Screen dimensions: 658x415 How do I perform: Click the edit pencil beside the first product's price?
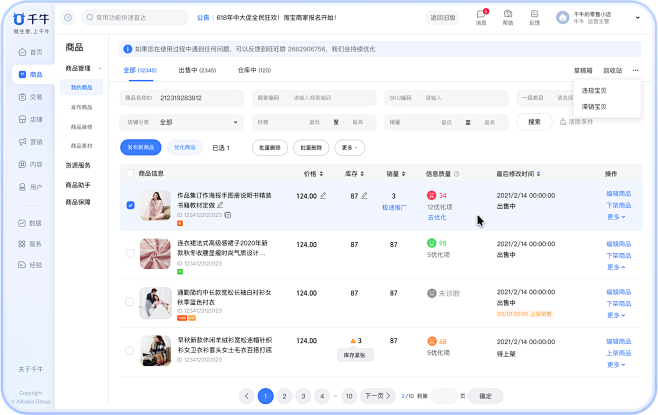coord(323,196)
